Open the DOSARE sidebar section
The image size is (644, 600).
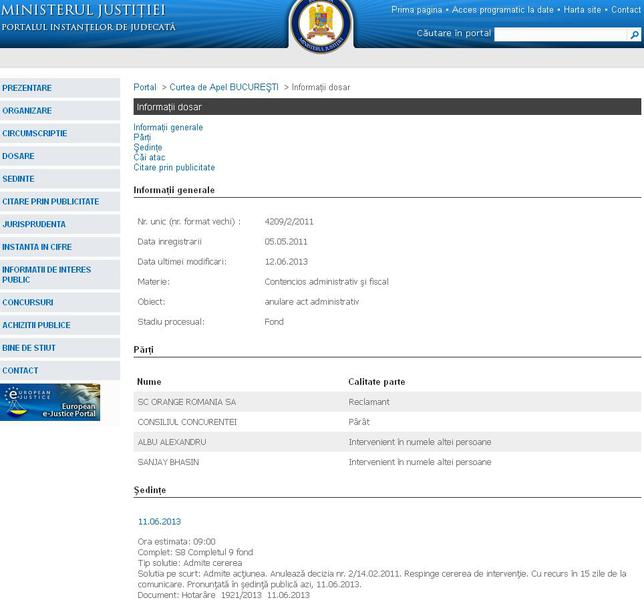pyautogui.click(x=19, y=156)
